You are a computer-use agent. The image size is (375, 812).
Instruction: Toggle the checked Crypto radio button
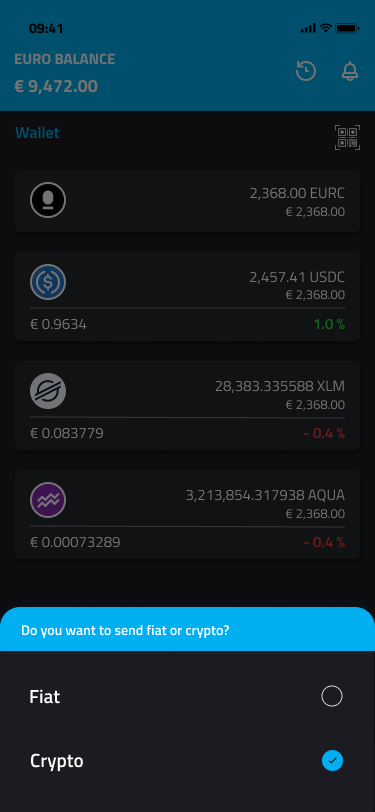point(332,760)
